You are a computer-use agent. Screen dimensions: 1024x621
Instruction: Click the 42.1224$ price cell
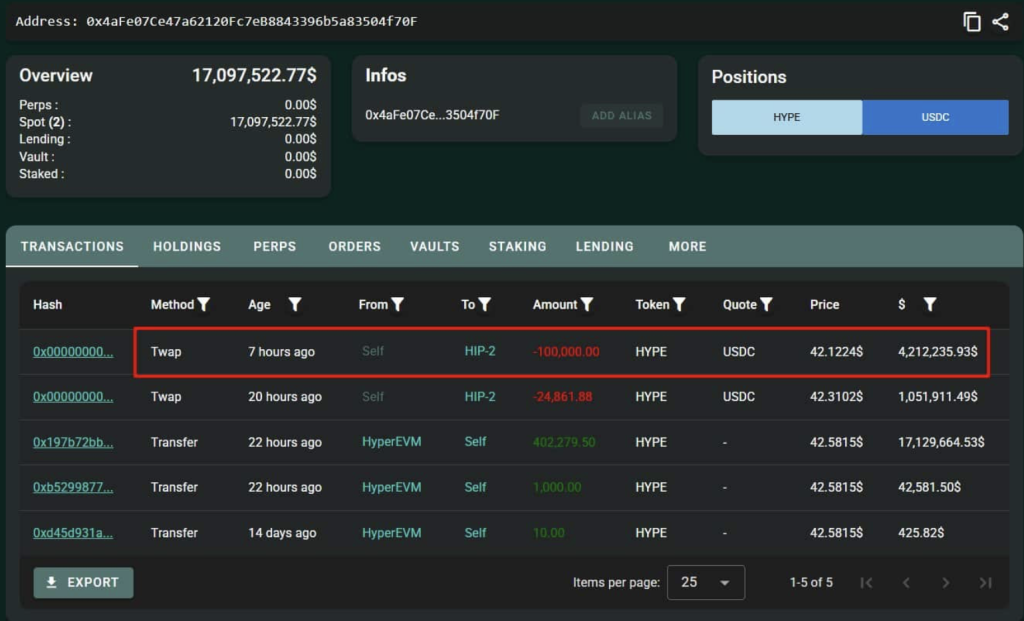coord(837,352)
